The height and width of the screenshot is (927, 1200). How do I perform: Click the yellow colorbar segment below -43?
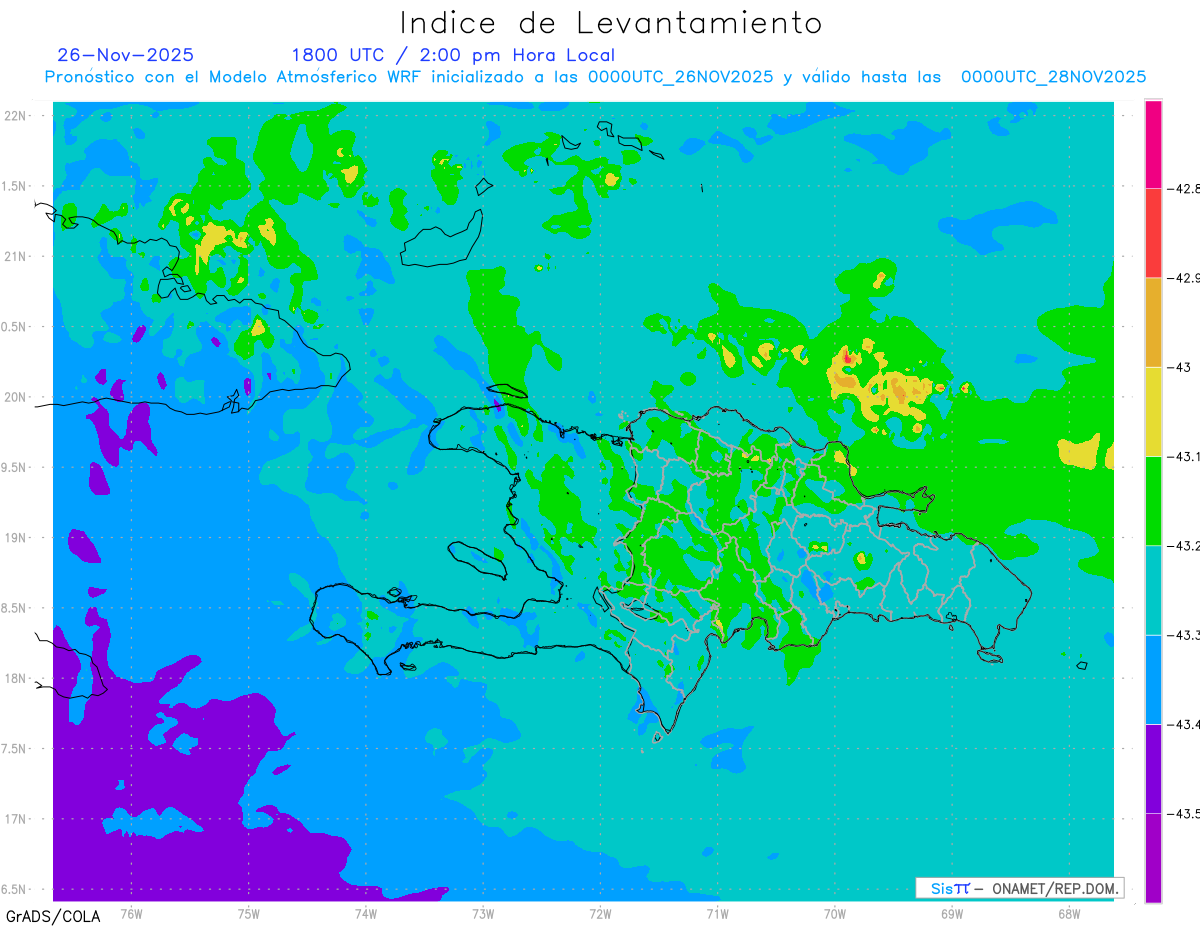[x=1153, y=411]
